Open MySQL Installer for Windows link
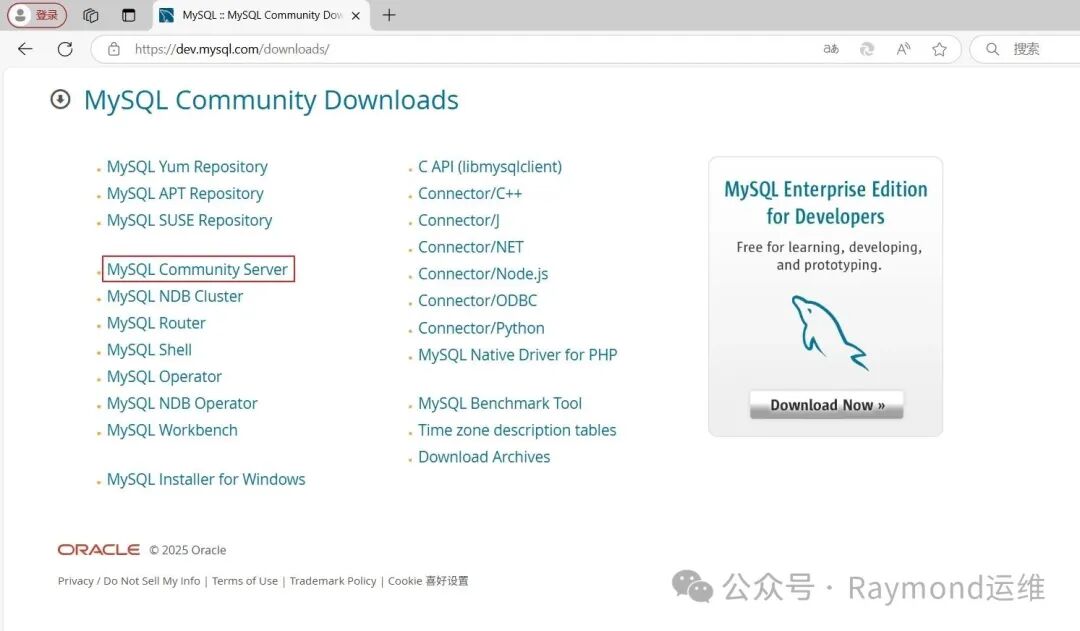Screen dimensions: 1080x631 pos(206,479)
